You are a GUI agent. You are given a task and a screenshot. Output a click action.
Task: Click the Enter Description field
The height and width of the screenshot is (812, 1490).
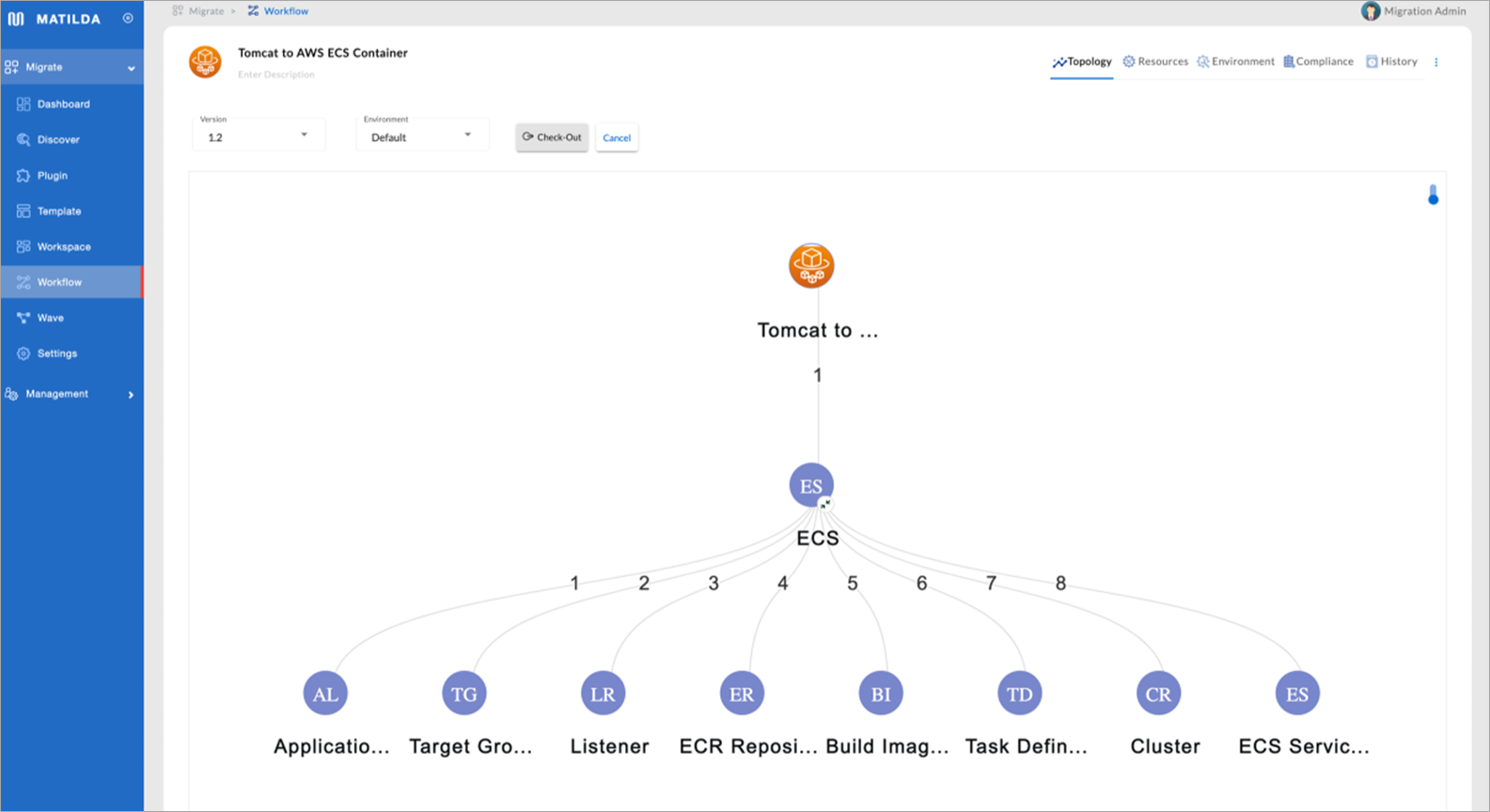point(276,74)
